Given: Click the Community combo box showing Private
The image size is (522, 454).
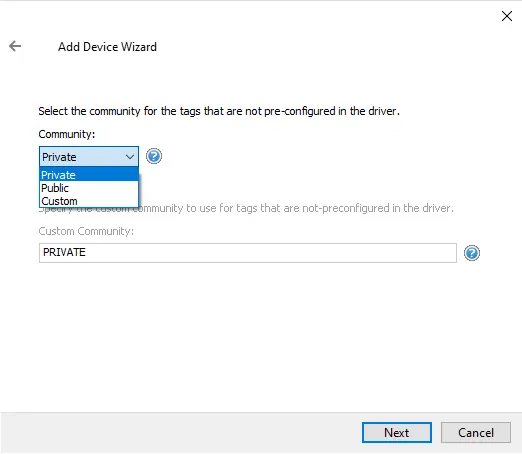Looking at the screenshot, I should tap(89, 156).
